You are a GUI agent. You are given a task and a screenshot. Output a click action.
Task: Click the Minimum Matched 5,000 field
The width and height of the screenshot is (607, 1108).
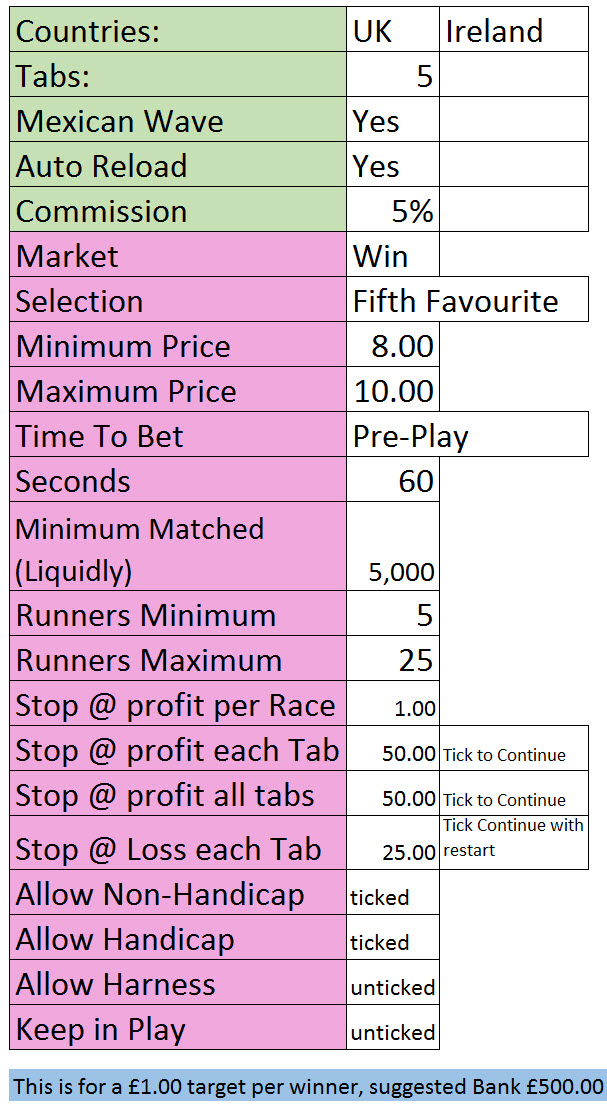392,548
